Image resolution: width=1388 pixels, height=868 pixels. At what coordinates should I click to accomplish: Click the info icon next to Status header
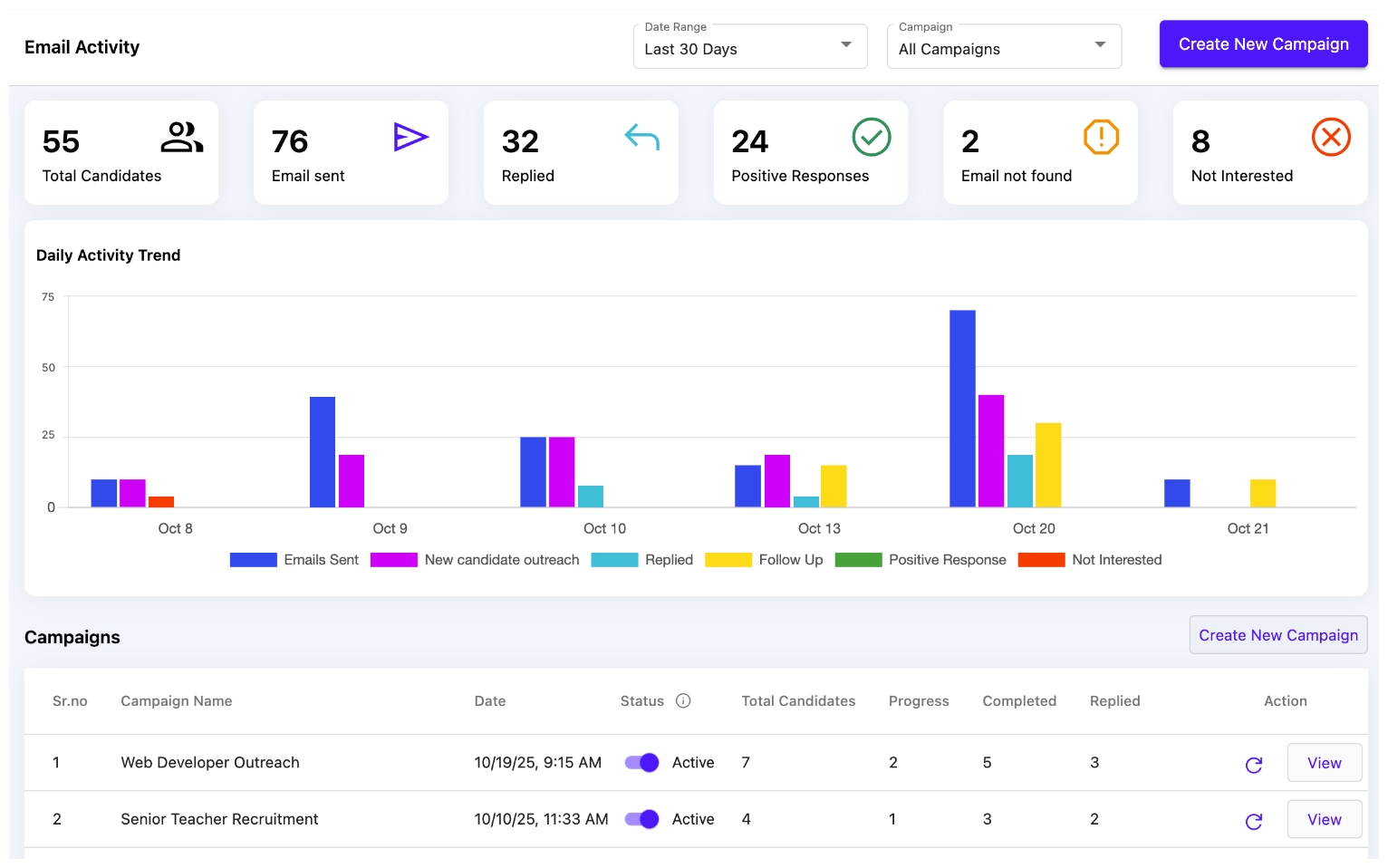tap(683, 700)
